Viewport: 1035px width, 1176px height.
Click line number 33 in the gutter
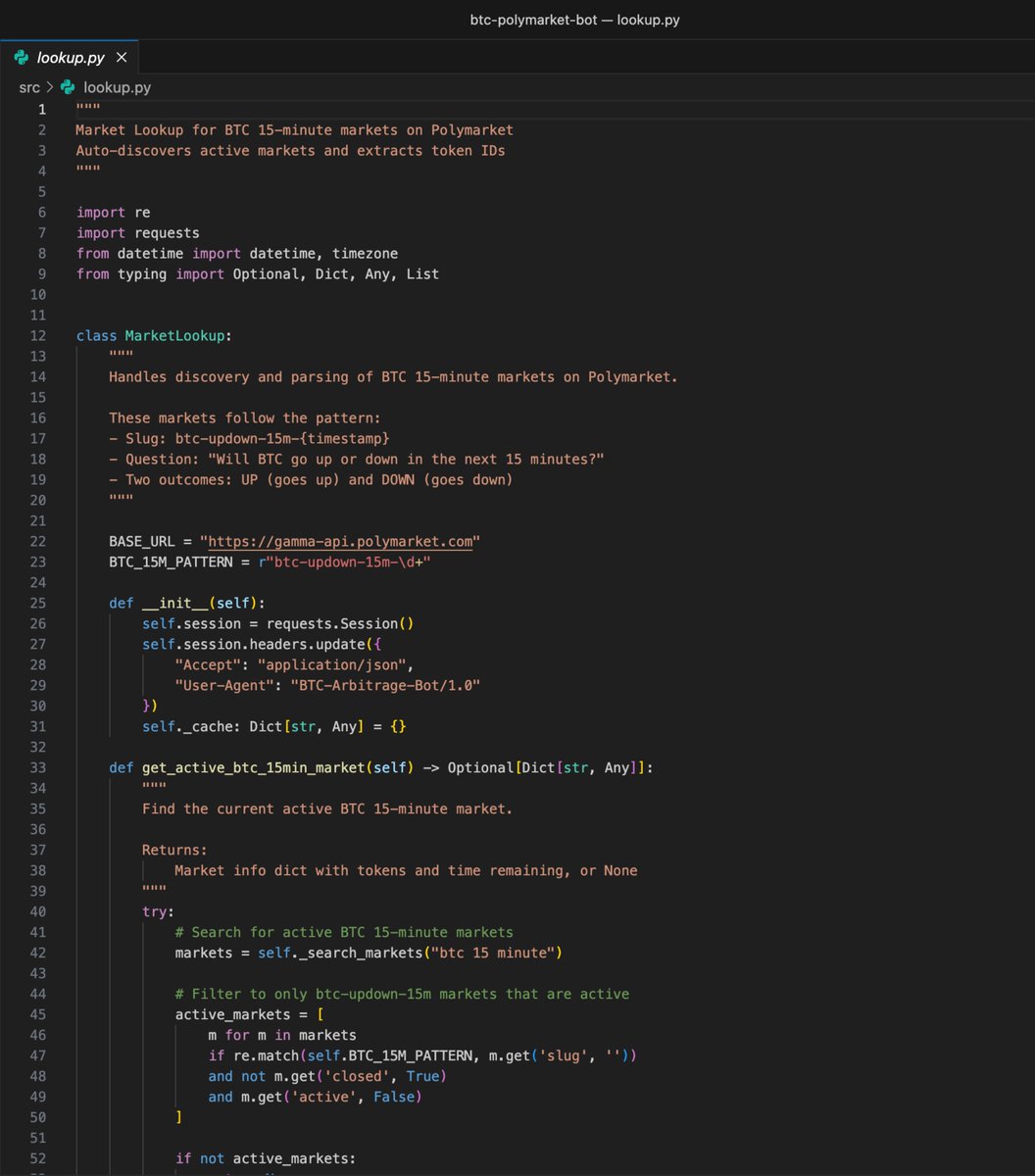point(38,767)
